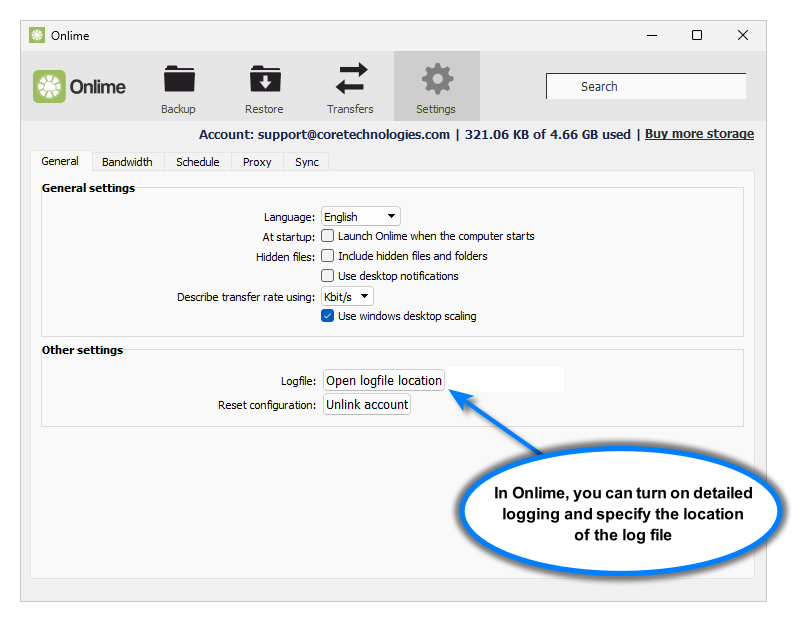The height and width of the screenshot is (622, 800).
Task: Open the Restore download icon
Action: pos(264,80)
